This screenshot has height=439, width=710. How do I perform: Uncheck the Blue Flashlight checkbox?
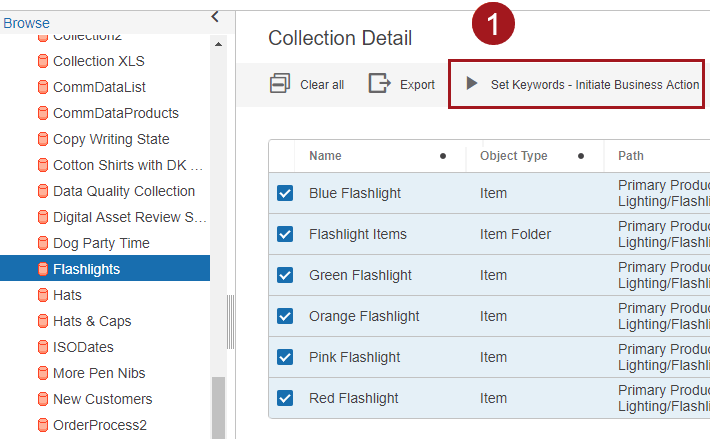click(x=285, y=193)
